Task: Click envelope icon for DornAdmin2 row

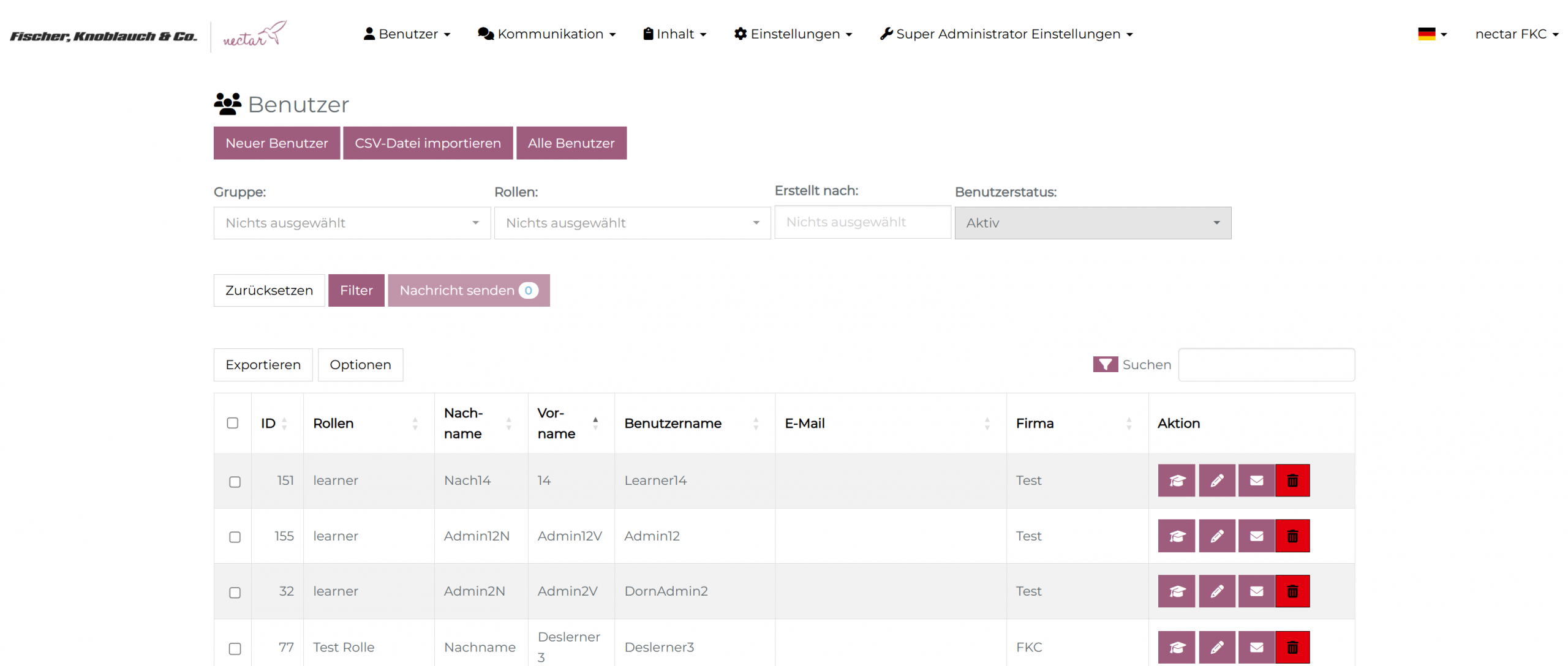Action: tap(1256, 591)
